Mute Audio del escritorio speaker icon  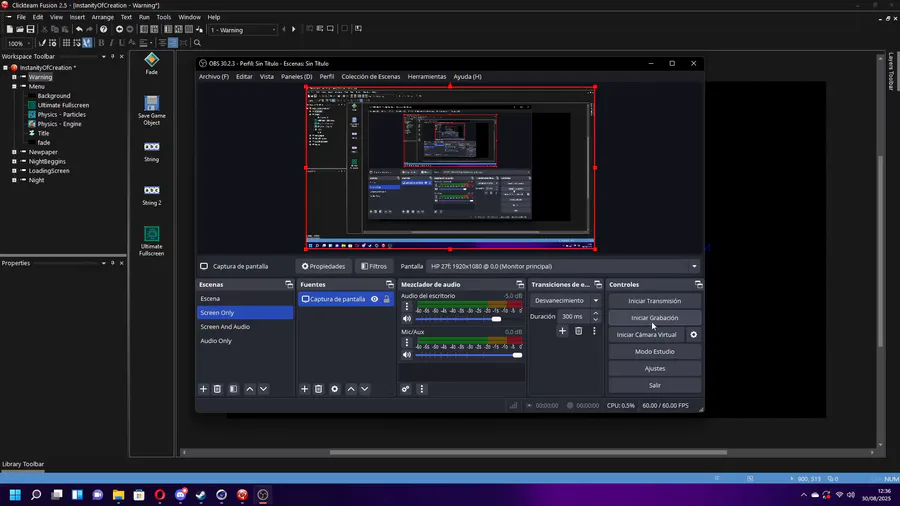[407, 319]
